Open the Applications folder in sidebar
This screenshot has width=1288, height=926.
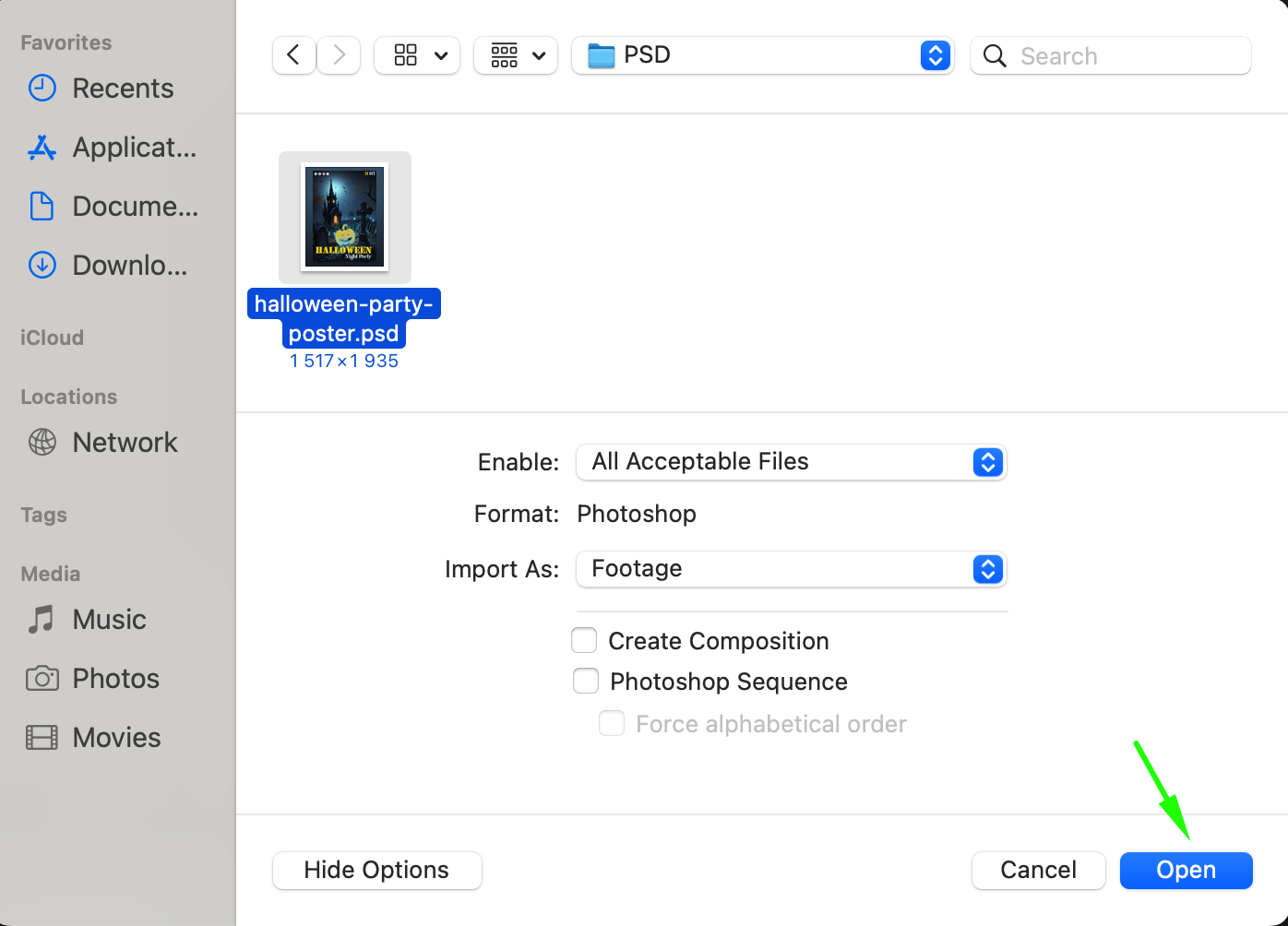[x=133, y=148]
